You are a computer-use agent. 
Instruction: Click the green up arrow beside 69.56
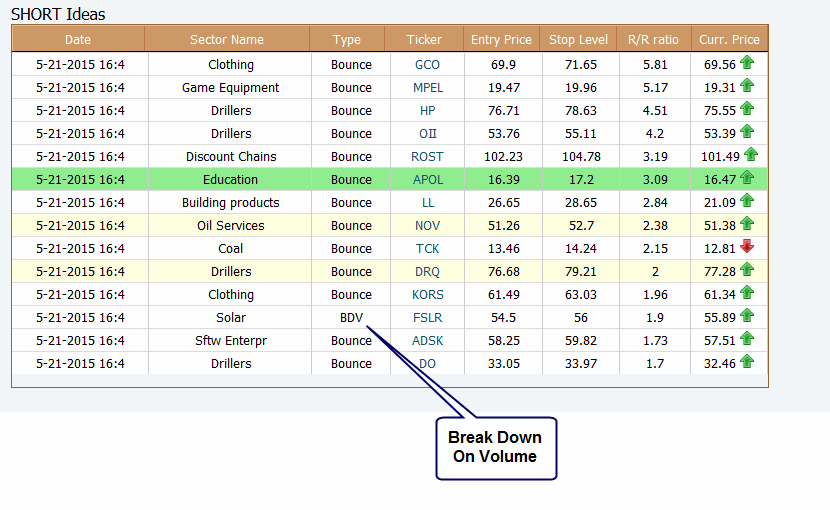pos(747,62)
